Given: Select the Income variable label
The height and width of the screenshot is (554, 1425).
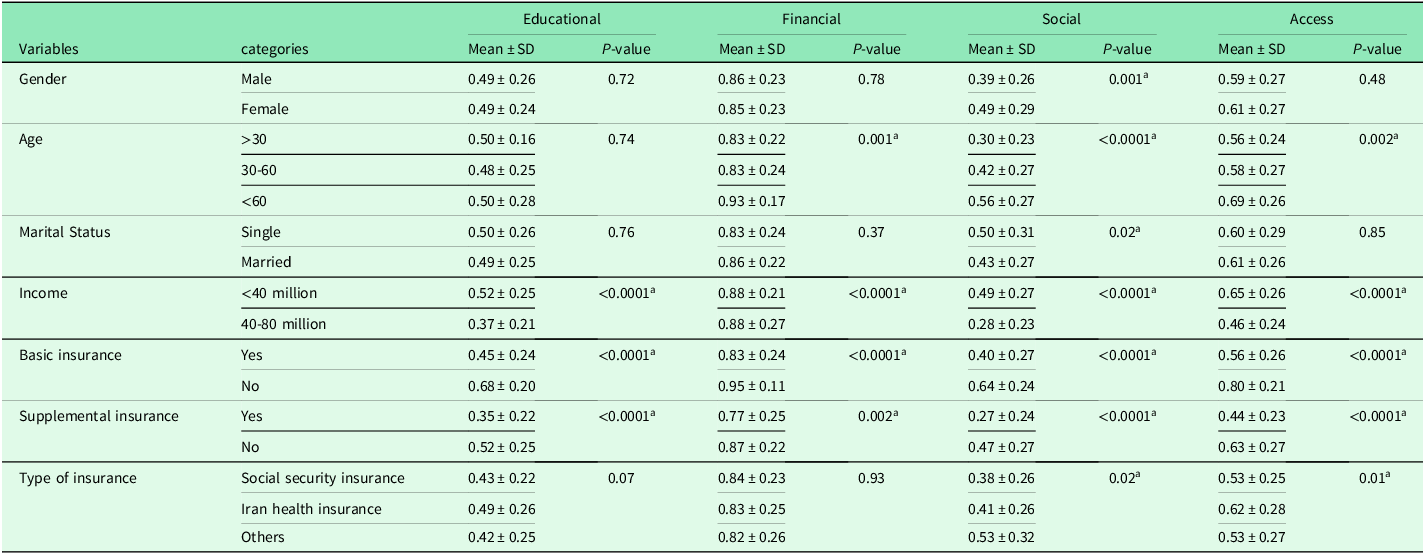Looking at the screenshot, I should click(x=43, y=291).
